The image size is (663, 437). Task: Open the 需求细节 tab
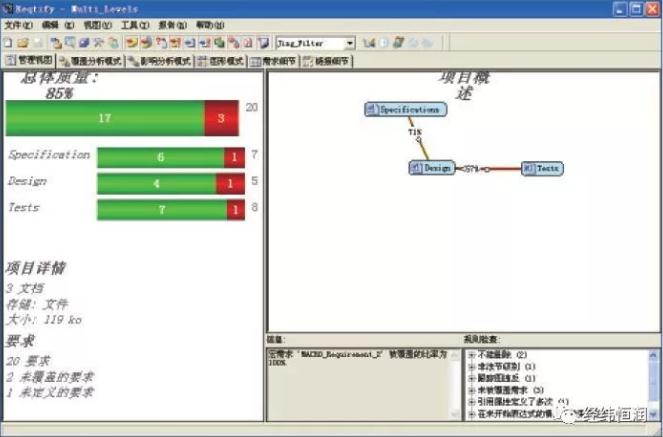click(273, 61)
